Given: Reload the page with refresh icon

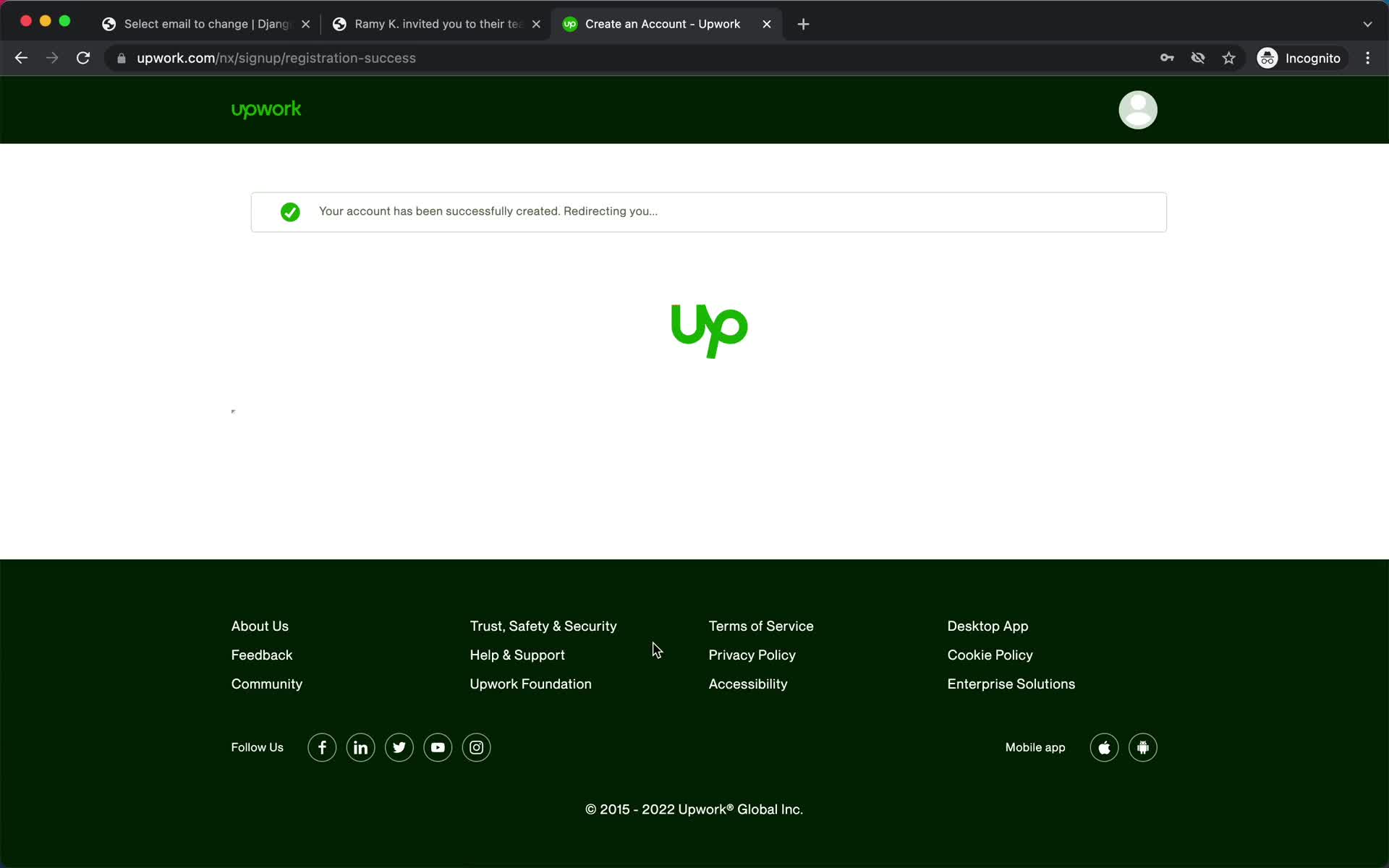Looking at the screenshot, I should click(83, 58).
